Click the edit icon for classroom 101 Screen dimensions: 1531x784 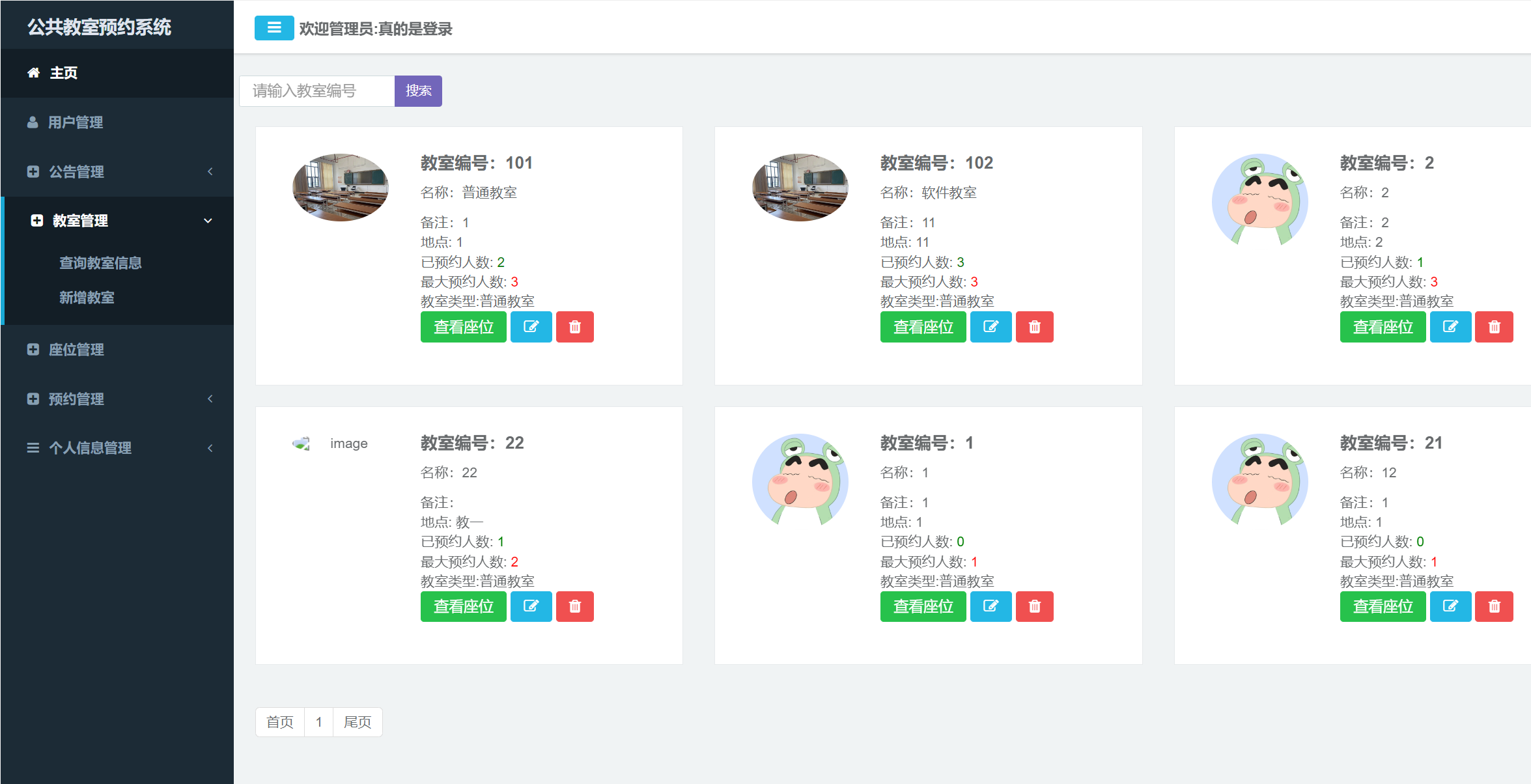(531, 327)
